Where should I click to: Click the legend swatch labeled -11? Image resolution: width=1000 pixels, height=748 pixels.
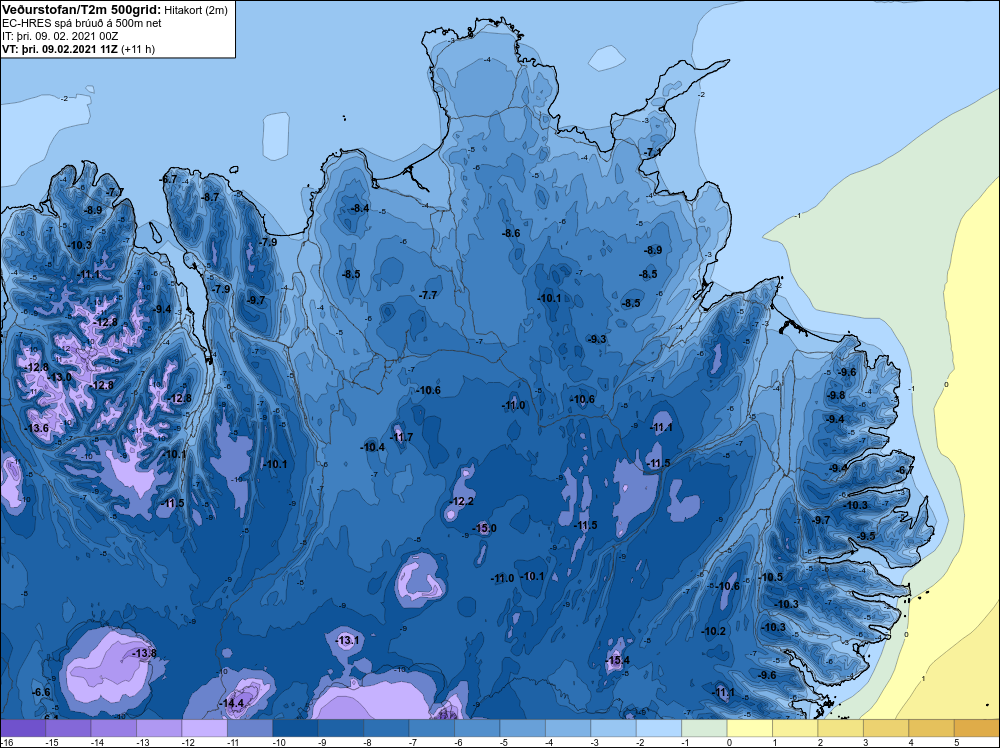250,728
